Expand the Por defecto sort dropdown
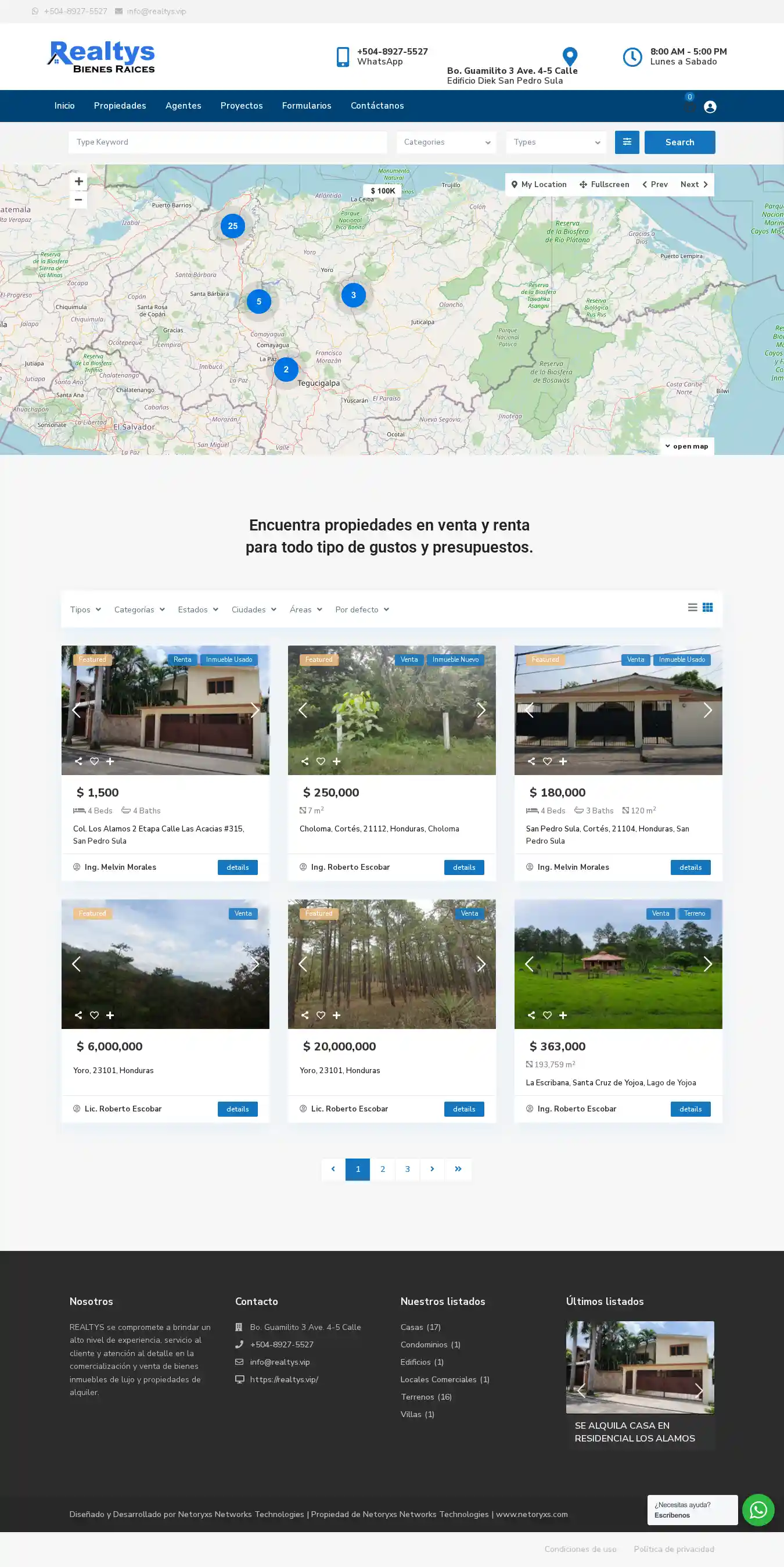The image size is (784, 1567). click(x=362, y=609)
